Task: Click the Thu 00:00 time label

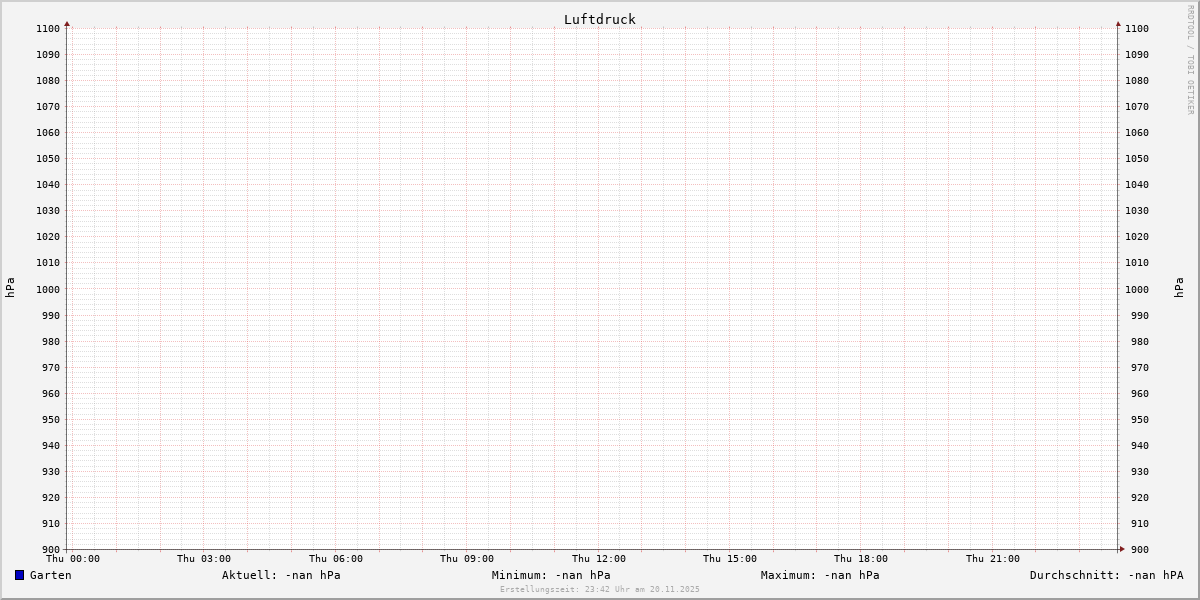Action: (73, 559)
